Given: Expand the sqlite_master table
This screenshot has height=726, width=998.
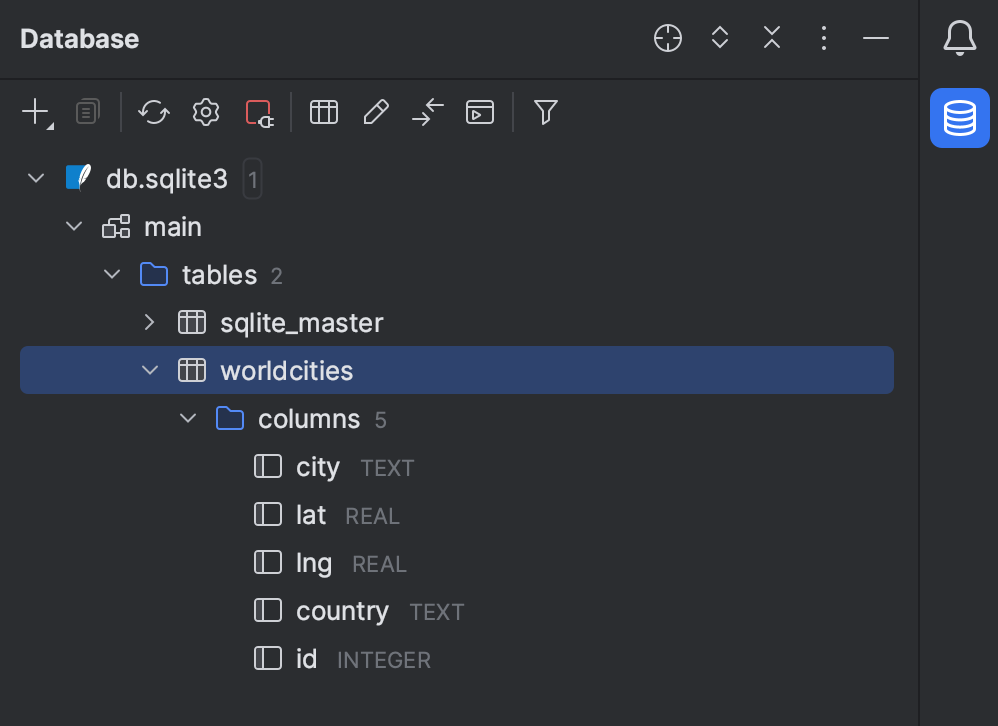Looking at the screenshot, I should 149,322.
